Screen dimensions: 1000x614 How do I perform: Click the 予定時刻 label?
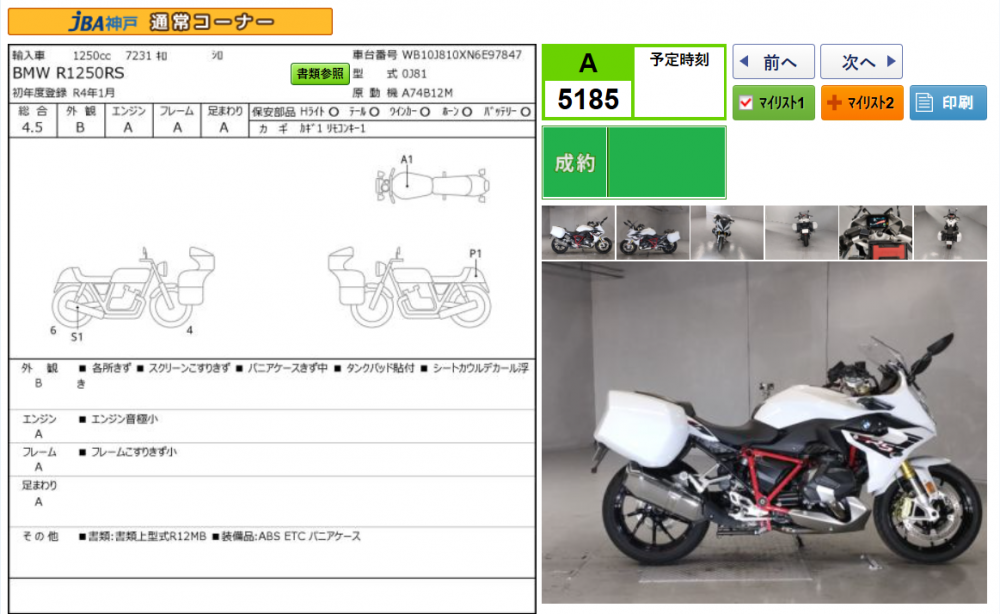679,60
